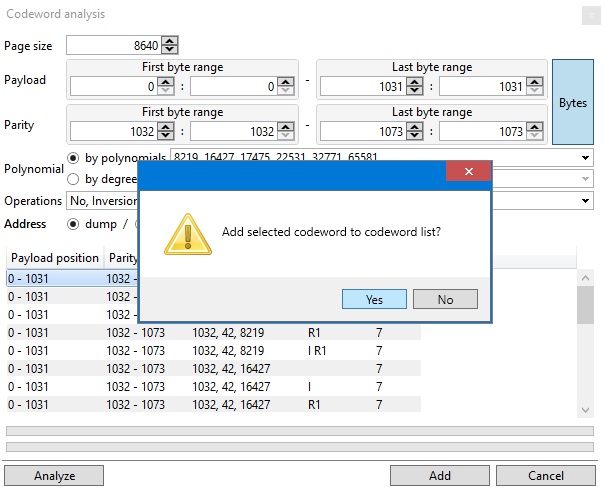The image size is (605, 490).
Task: Click the Add button
Action: (x=440, y=475)
